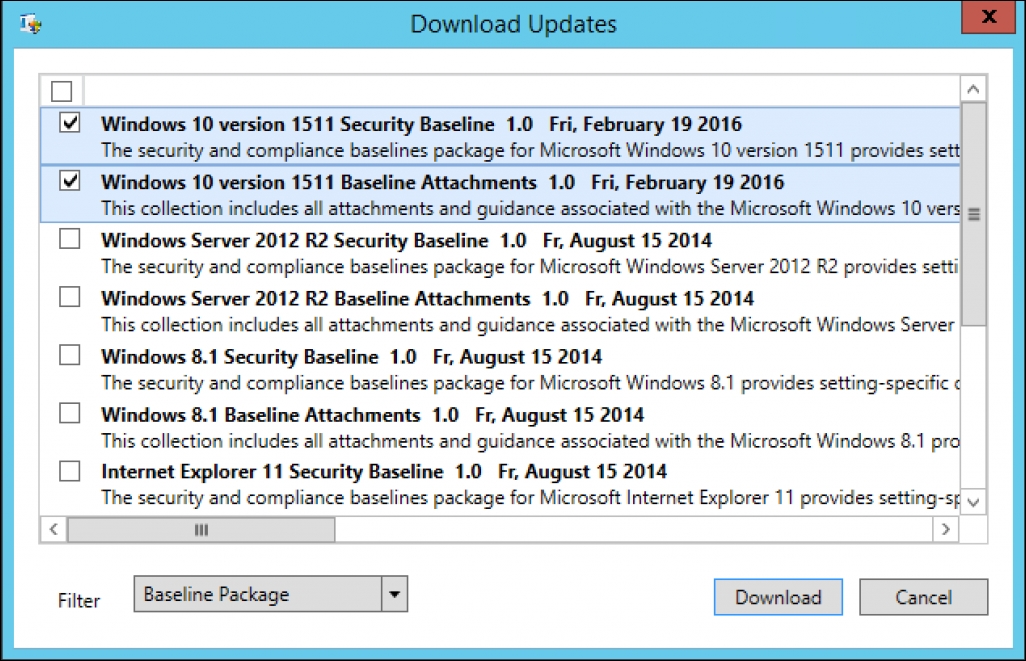
Task: Click description of Windows Server 2012 R2 Security Baseline
Action: pyautogui.click(x=530, y=267)
